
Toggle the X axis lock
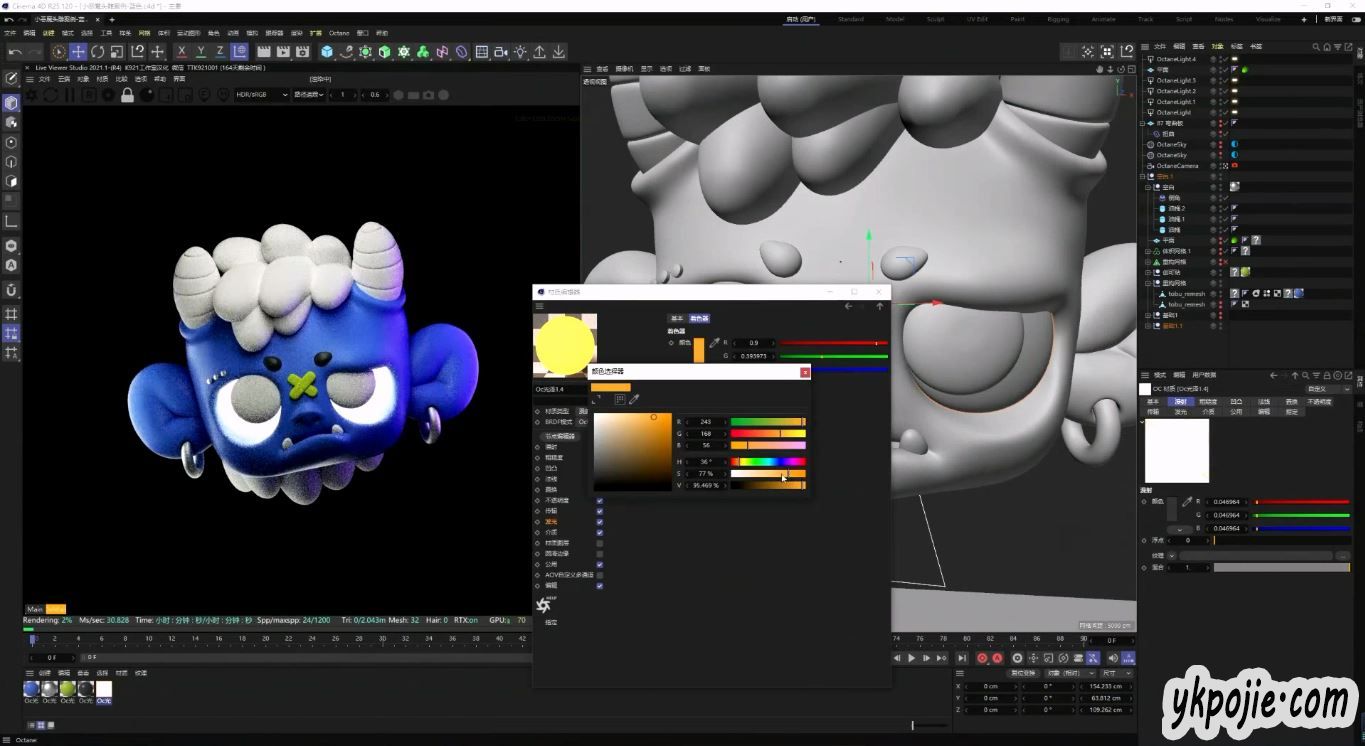click(181, 52)
